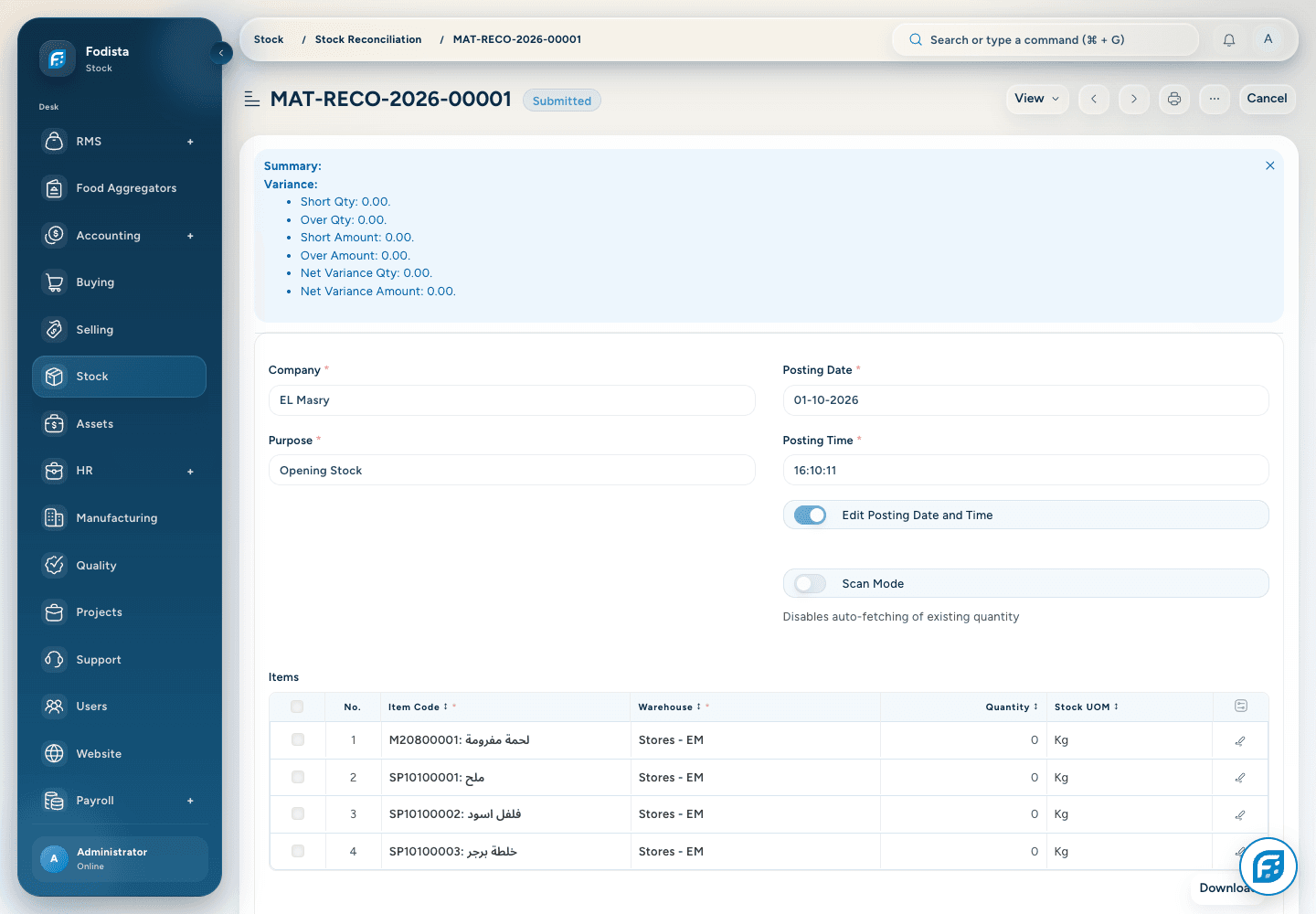Viewport: 1316px width, 914px height.
Task: Select the checkbox for row 2
Action: click(x=298, y=777)
